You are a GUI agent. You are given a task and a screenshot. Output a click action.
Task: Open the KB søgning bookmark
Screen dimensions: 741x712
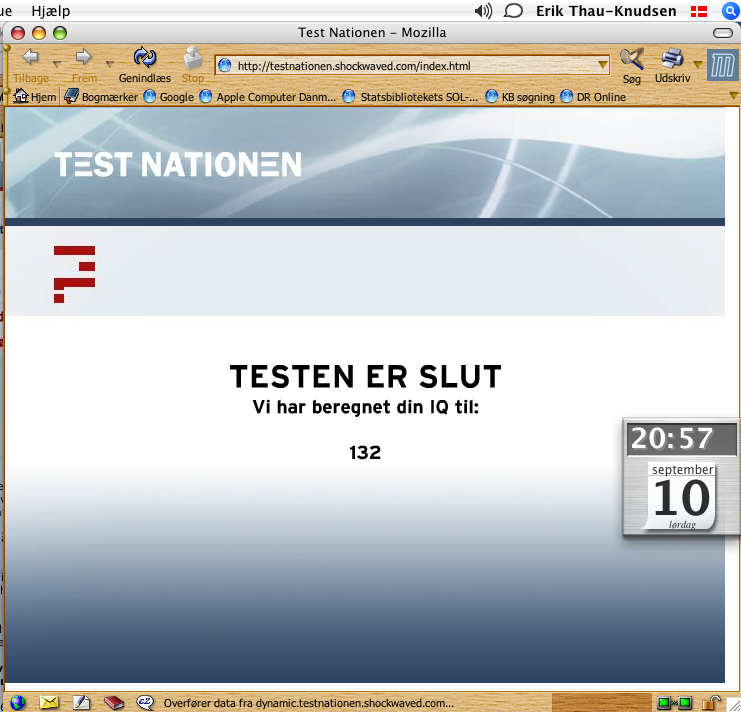pos(520,96)
